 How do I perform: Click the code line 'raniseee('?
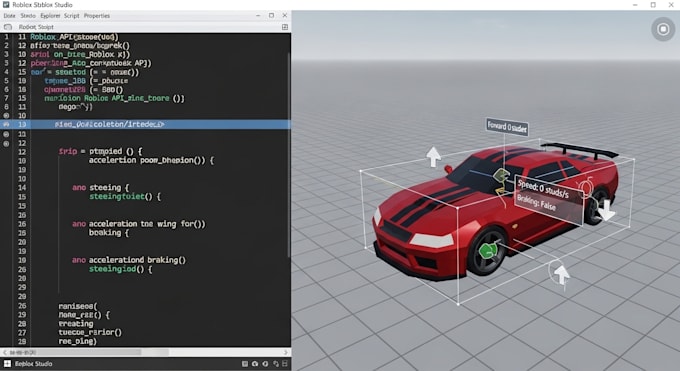click(x=78, y=306)
